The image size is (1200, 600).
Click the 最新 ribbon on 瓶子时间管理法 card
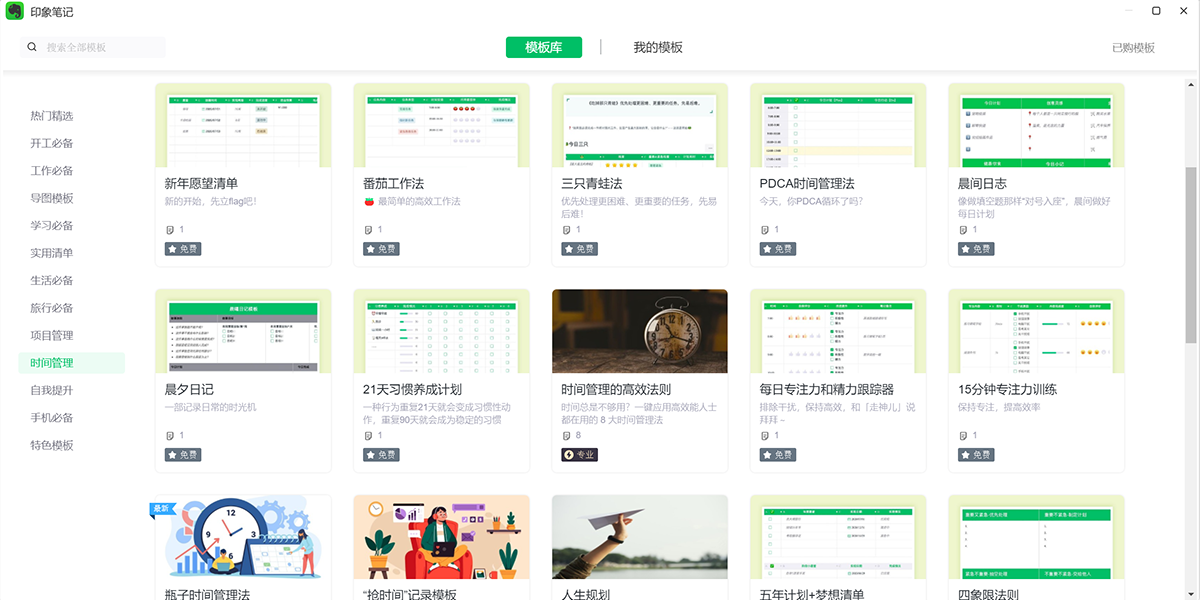coord(160,509)
